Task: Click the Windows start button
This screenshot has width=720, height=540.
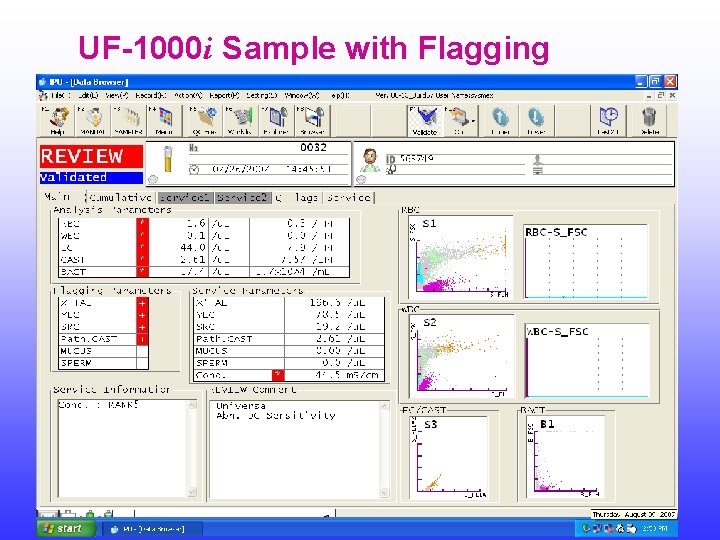Action: (67, 529)
